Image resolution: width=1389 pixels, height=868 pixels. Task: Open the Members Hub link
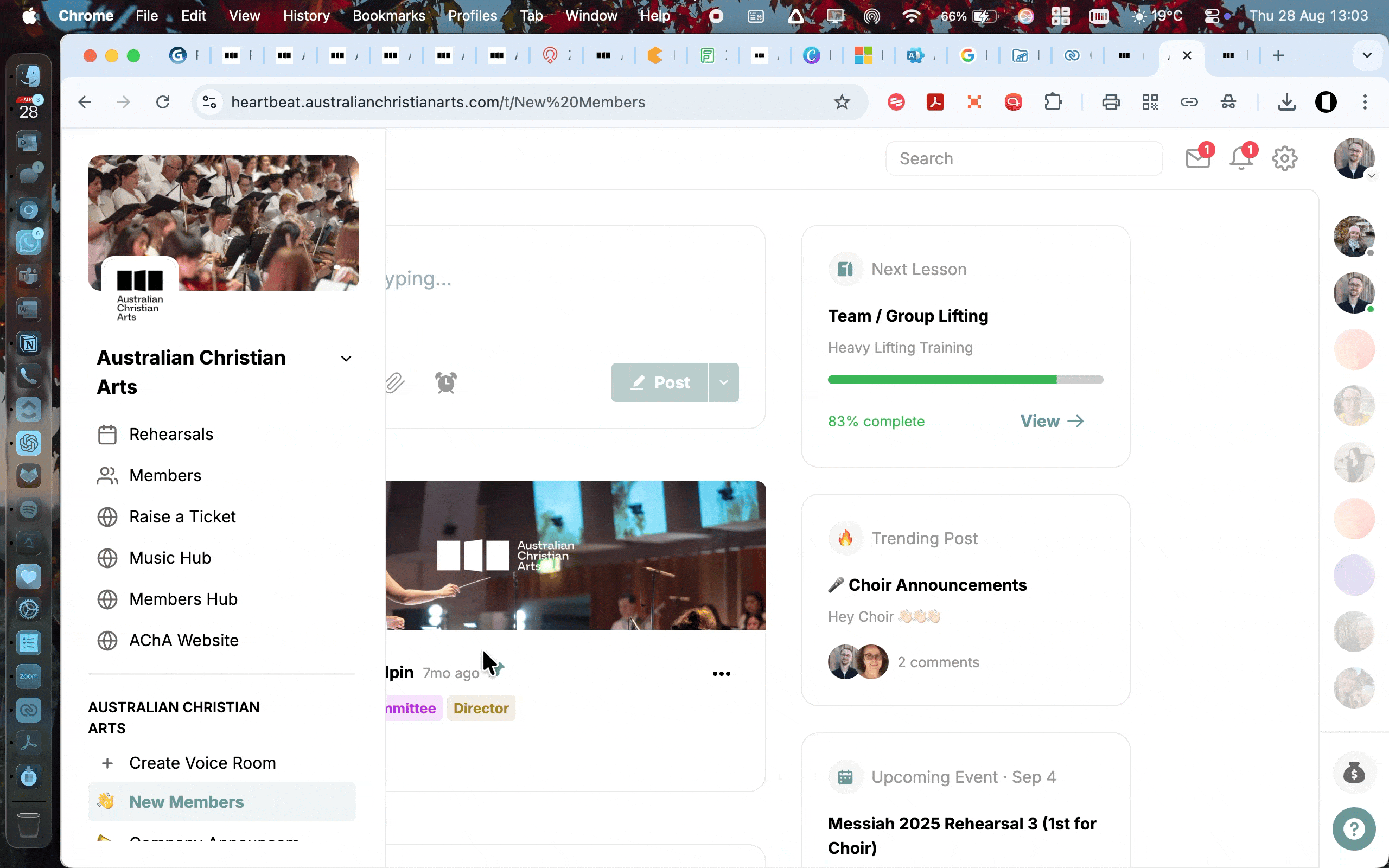183,599
